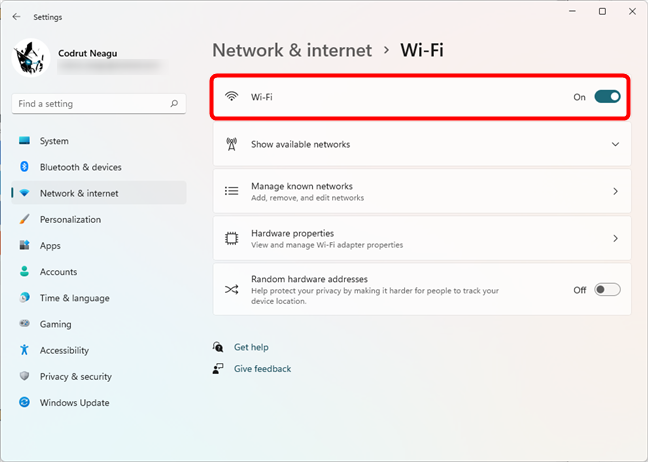This screenshot has height=462, width=648.
Task: Select Network & internet in sidebar
Action: click(x=99, y=193)
